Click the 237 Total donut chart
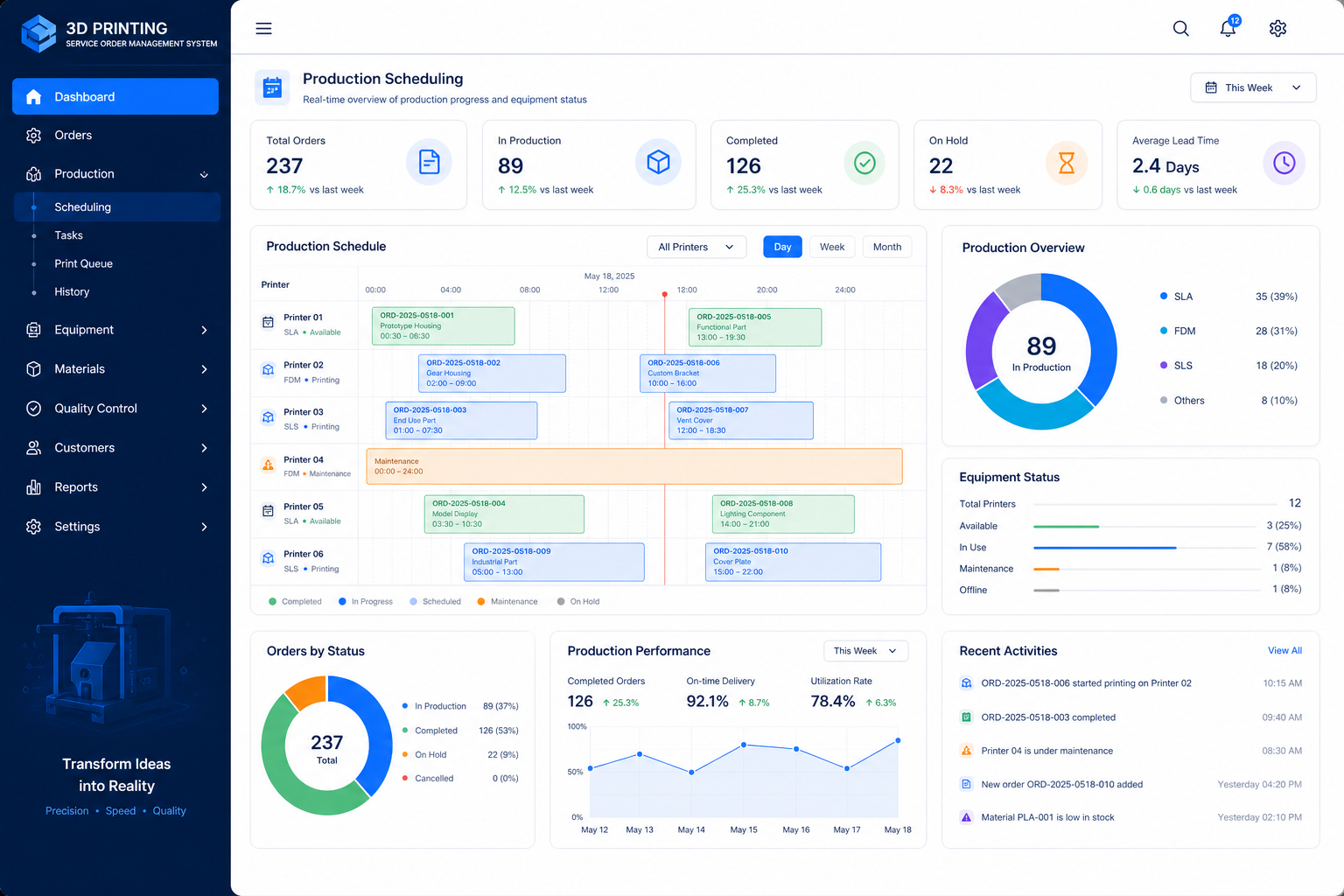This screenshot has width=1344, height=896. 327,745
